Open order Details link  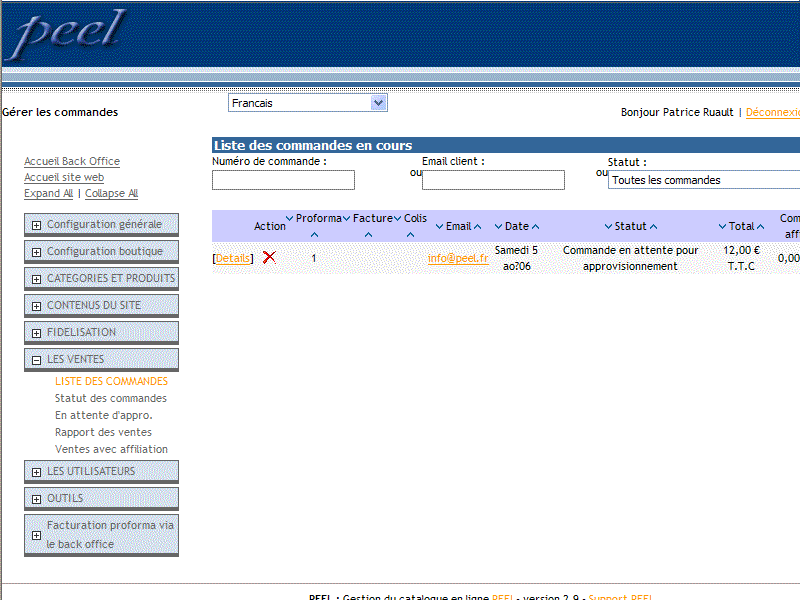233,258
